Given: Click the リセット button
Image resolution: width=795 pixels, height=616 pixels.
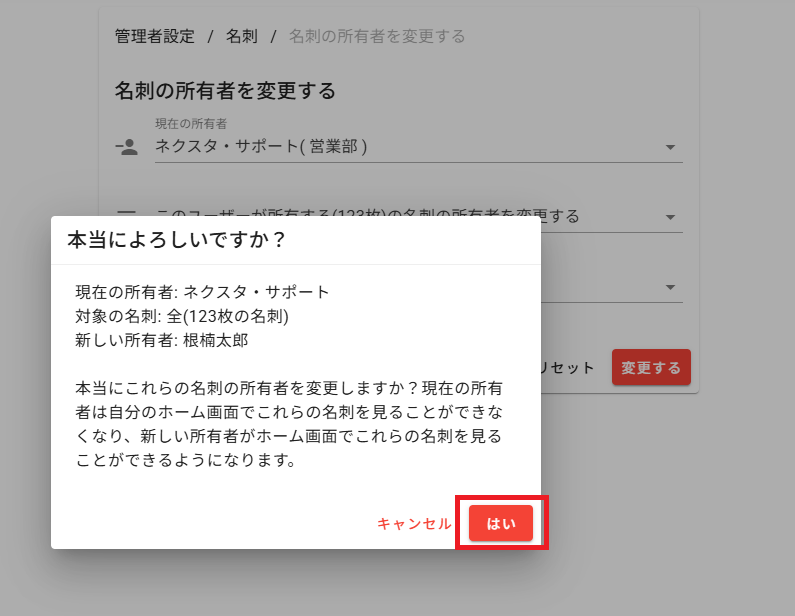Looking at the screenshot, I should [566, 367].
